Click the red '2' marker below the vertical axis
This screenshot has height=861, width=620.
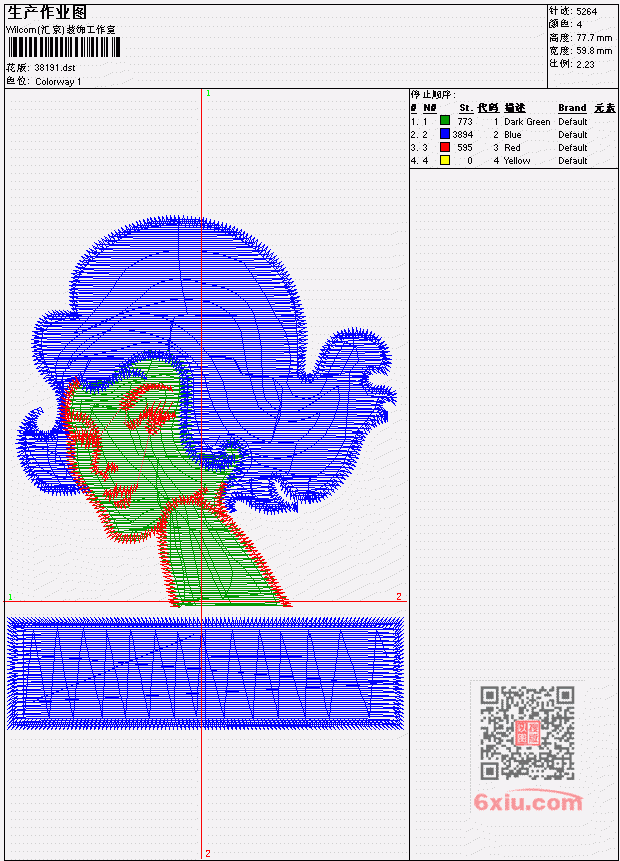pos(208,853)
